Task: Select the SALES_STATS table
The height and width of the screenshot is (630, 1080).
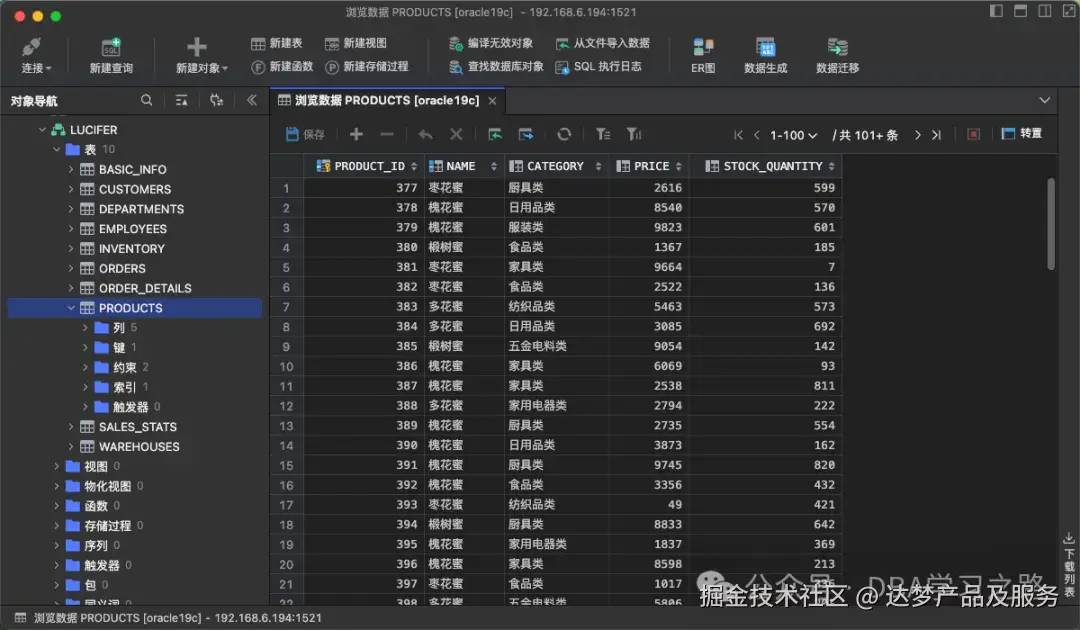Action: point(137,427)
